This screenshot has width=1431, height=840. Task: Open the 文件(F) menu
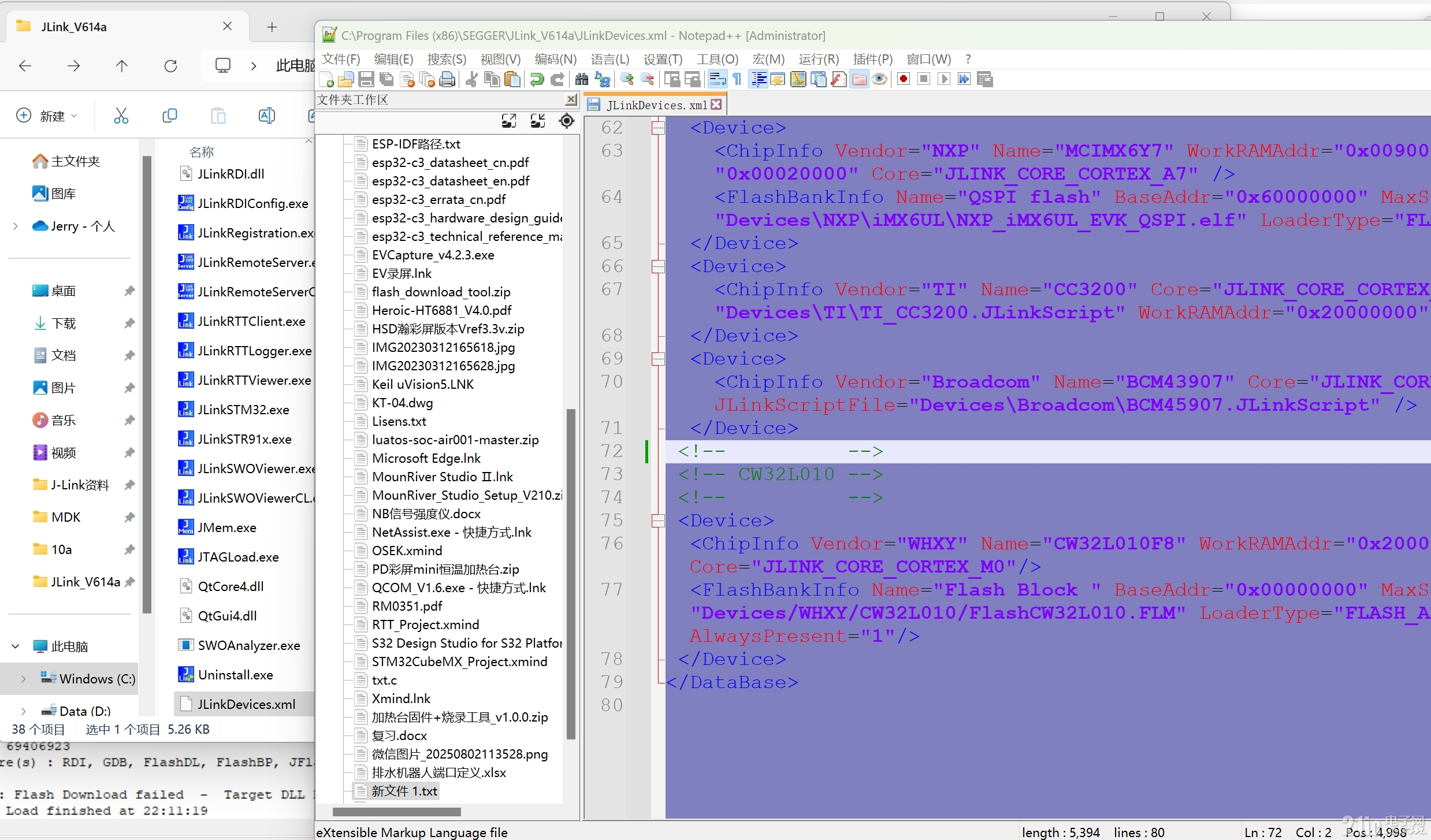341,59
